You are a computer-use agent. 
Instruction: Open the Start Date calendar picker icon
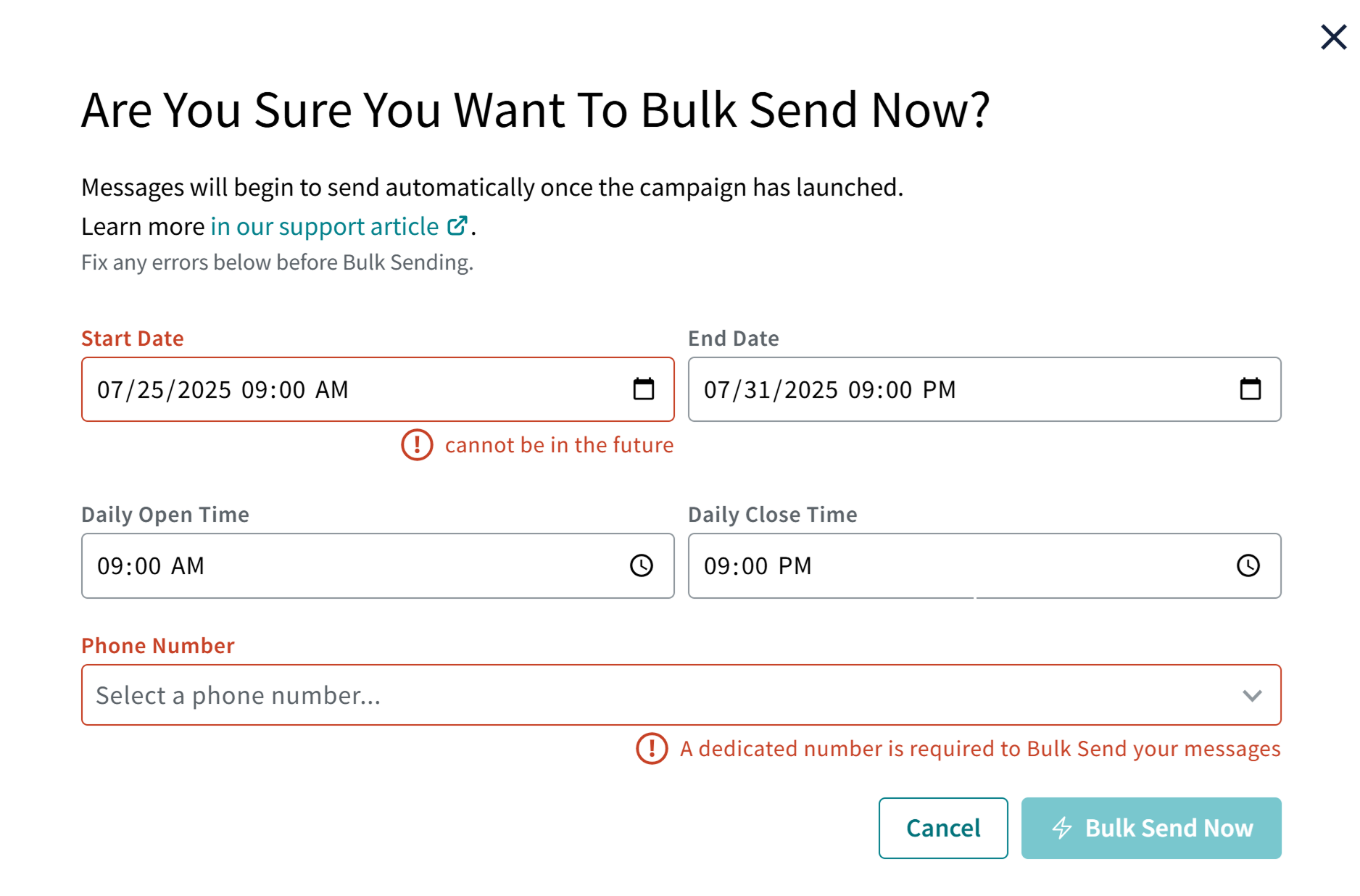pyautogui.click(x=644, y=389)
